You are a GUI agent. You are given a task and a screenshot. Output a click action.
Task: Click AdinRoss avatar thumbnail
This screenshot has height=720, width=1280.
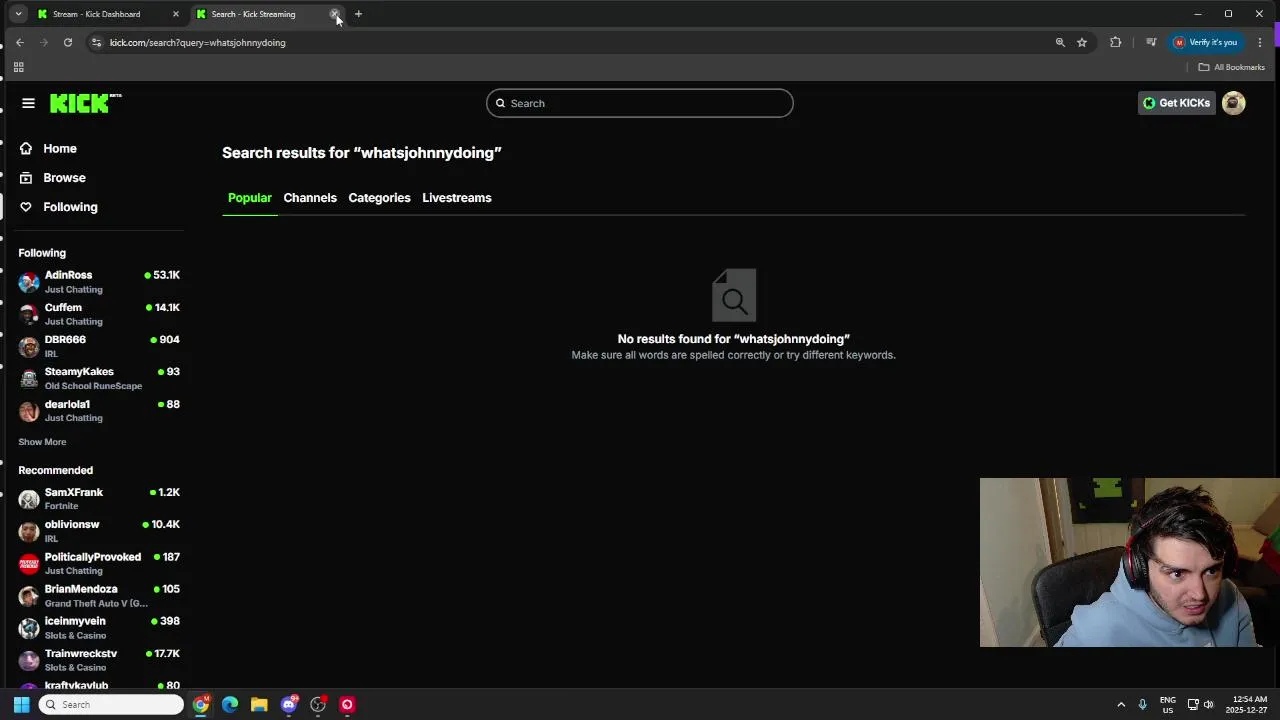[29, 282]
